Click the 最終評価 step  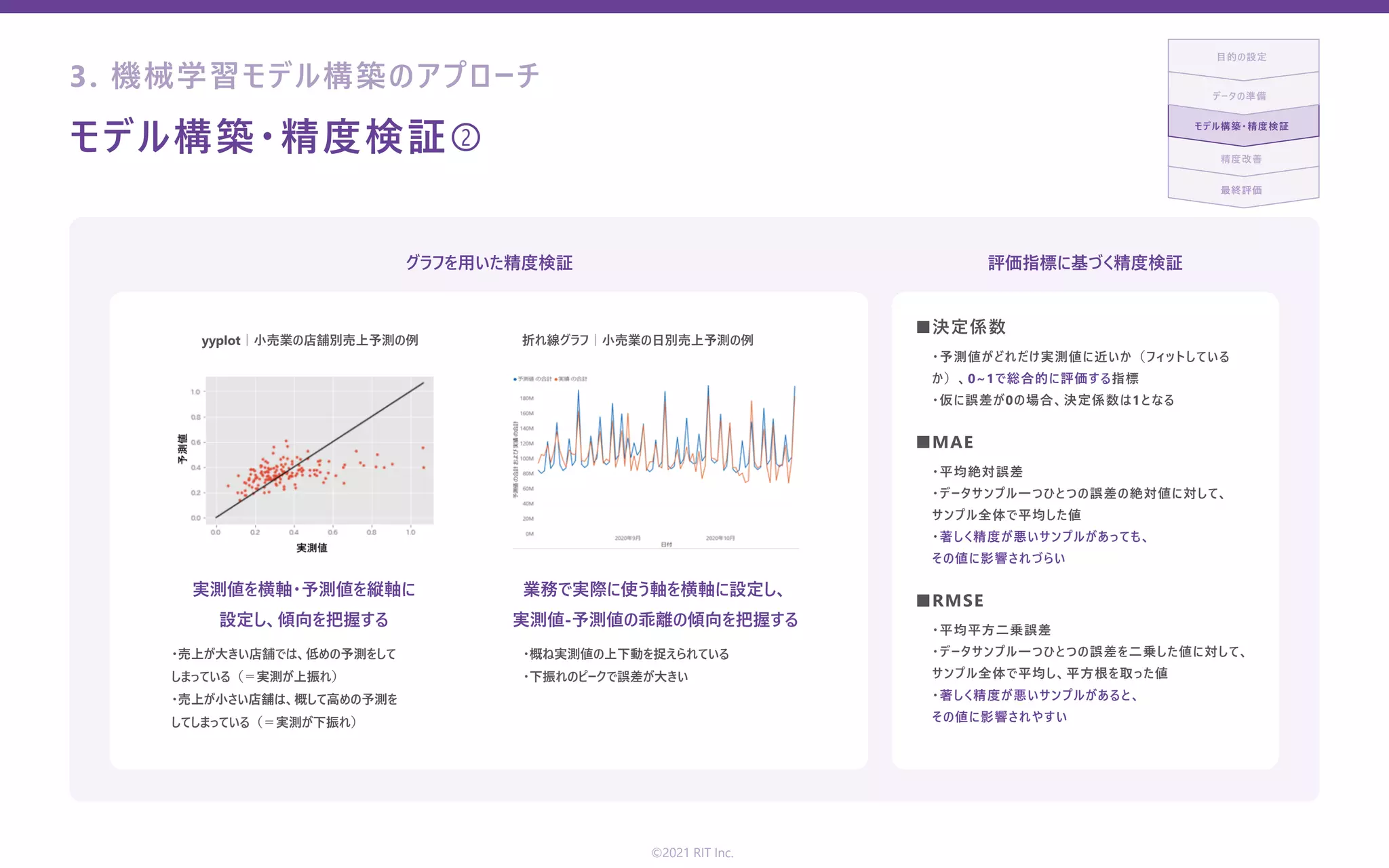[1241, 190]
